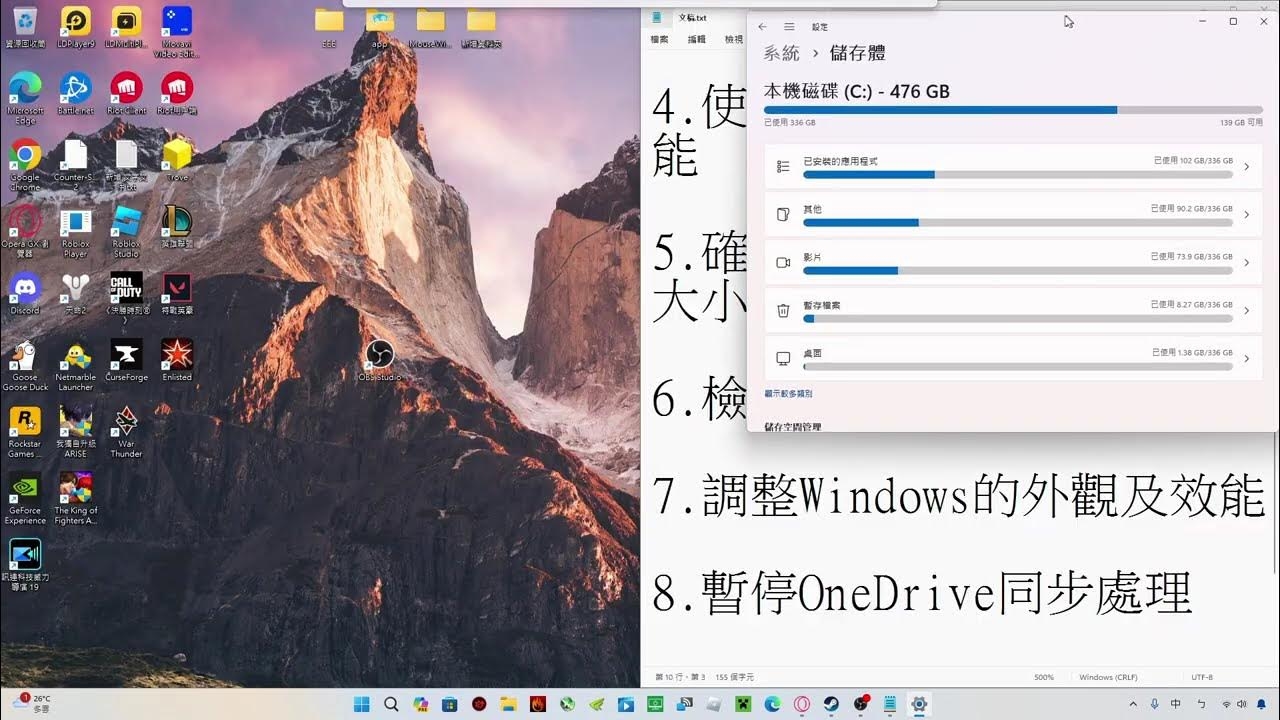Click the Minecraft icon on the taskbar
The height and width of the screenshot is (720, 1280).
[743, 704]
